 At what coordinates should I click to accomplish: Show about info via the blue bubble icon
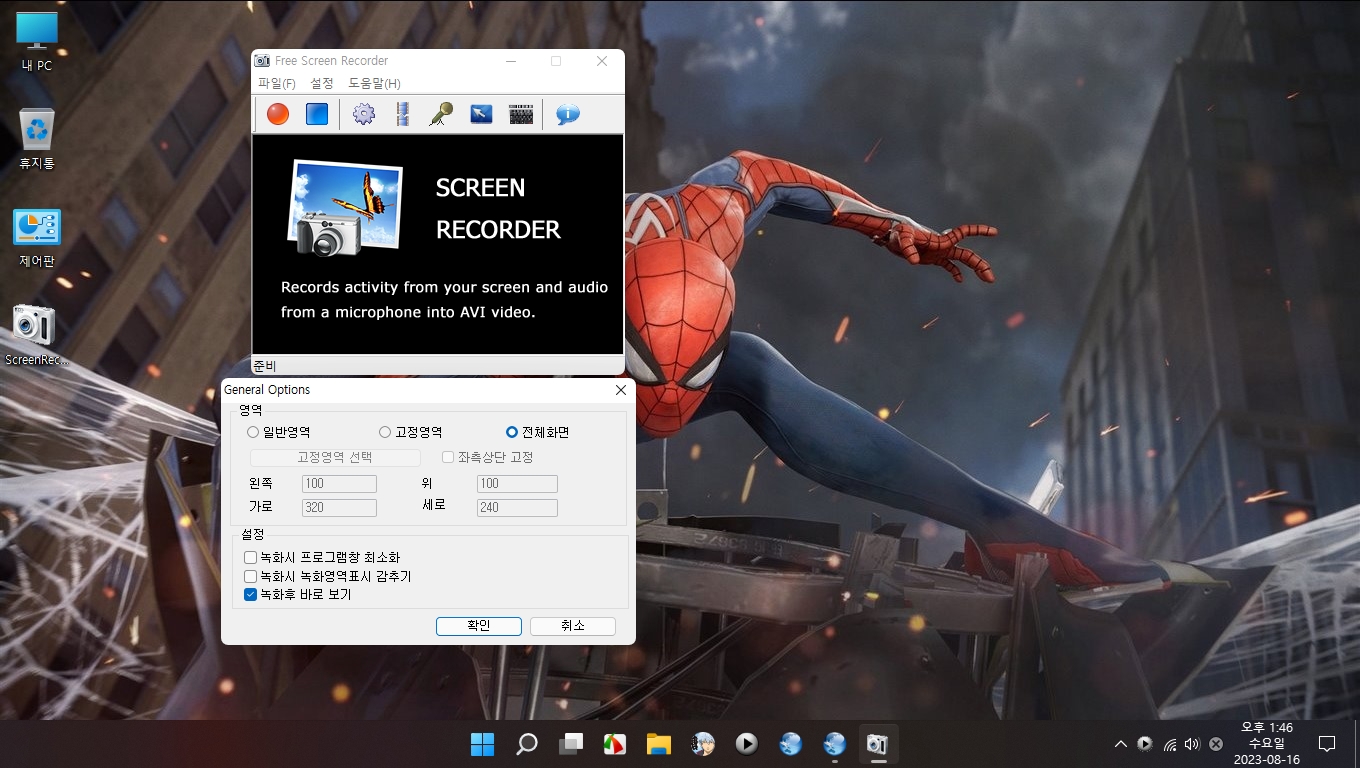[x=568, y=114]
